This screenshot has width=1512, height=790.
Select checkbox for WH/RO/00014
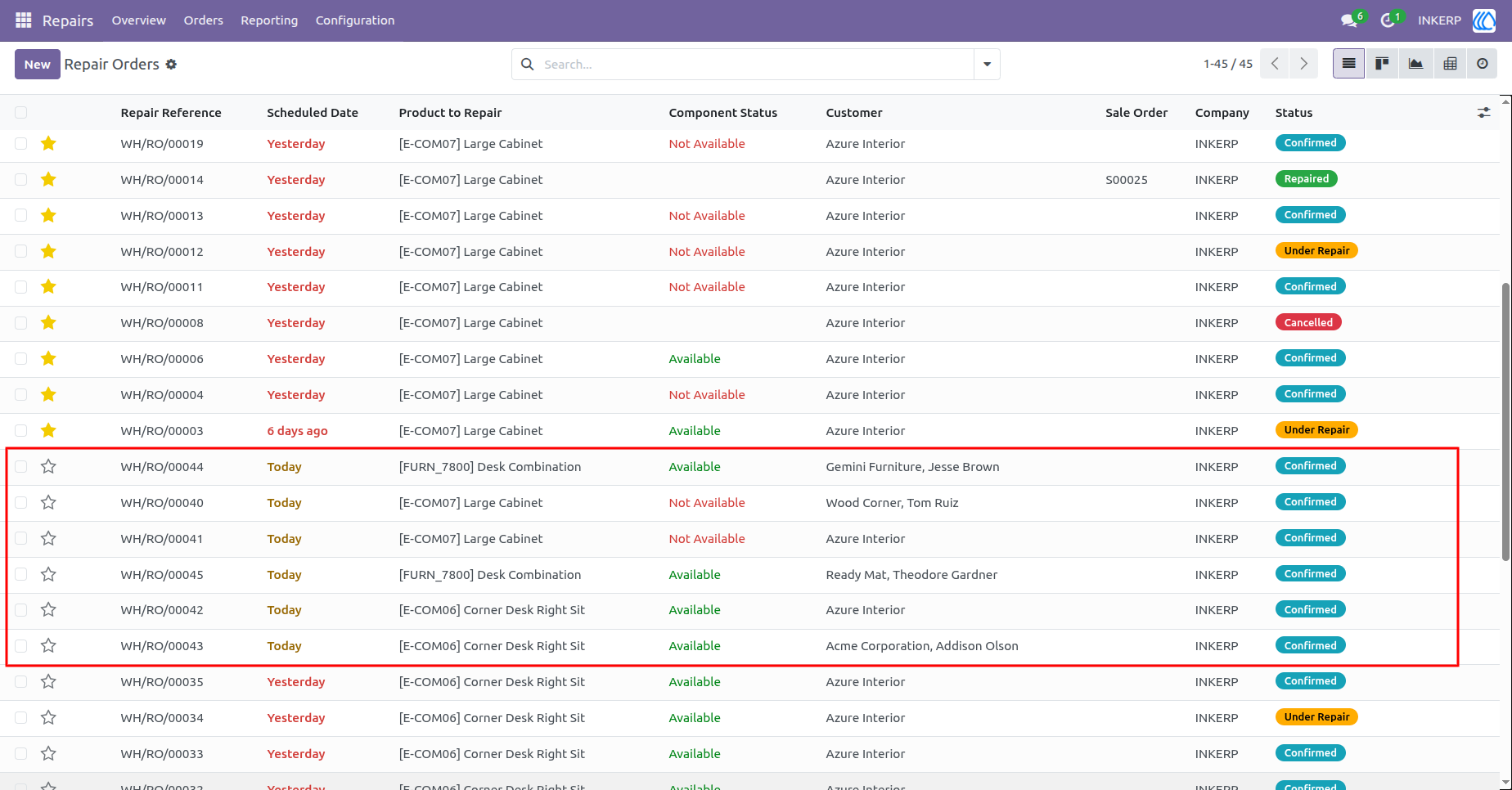21,180
